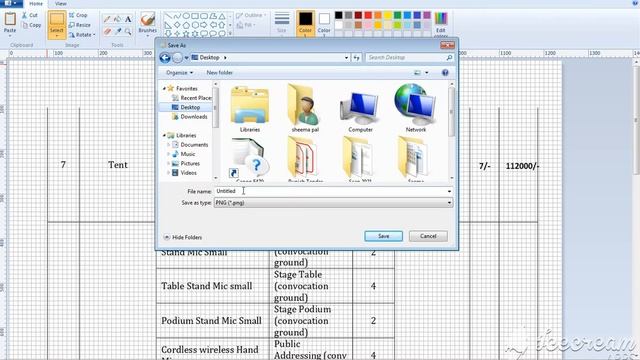Open Select tool dropdown arrow
Screen dimensions: 640x360
point(57,36)
